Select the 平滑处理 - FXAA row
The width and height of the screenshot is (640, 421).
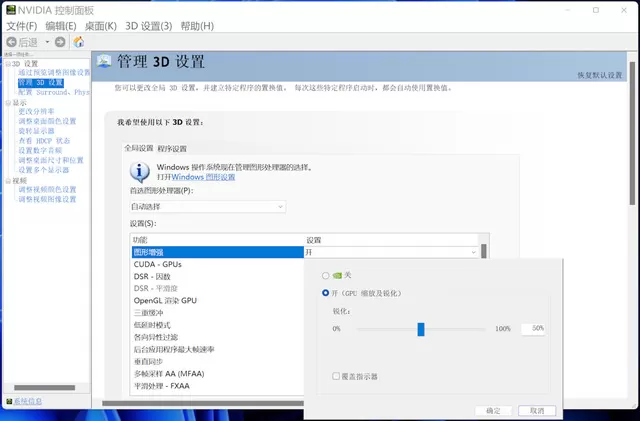click(218, 386)
